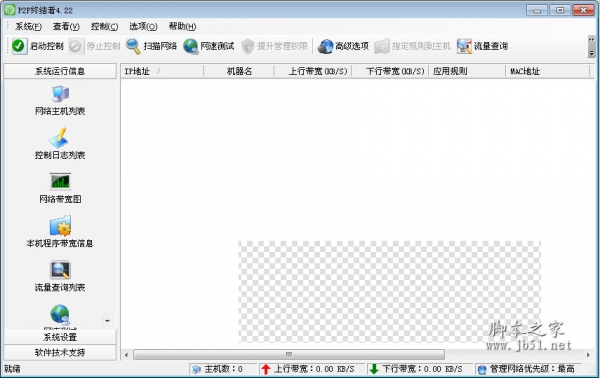Image resolution: width=600 pixels, height=378 pixels.
Task: Click the 指定规则到主机 icon
Action: pyautogui.click(x=382, y=46)
